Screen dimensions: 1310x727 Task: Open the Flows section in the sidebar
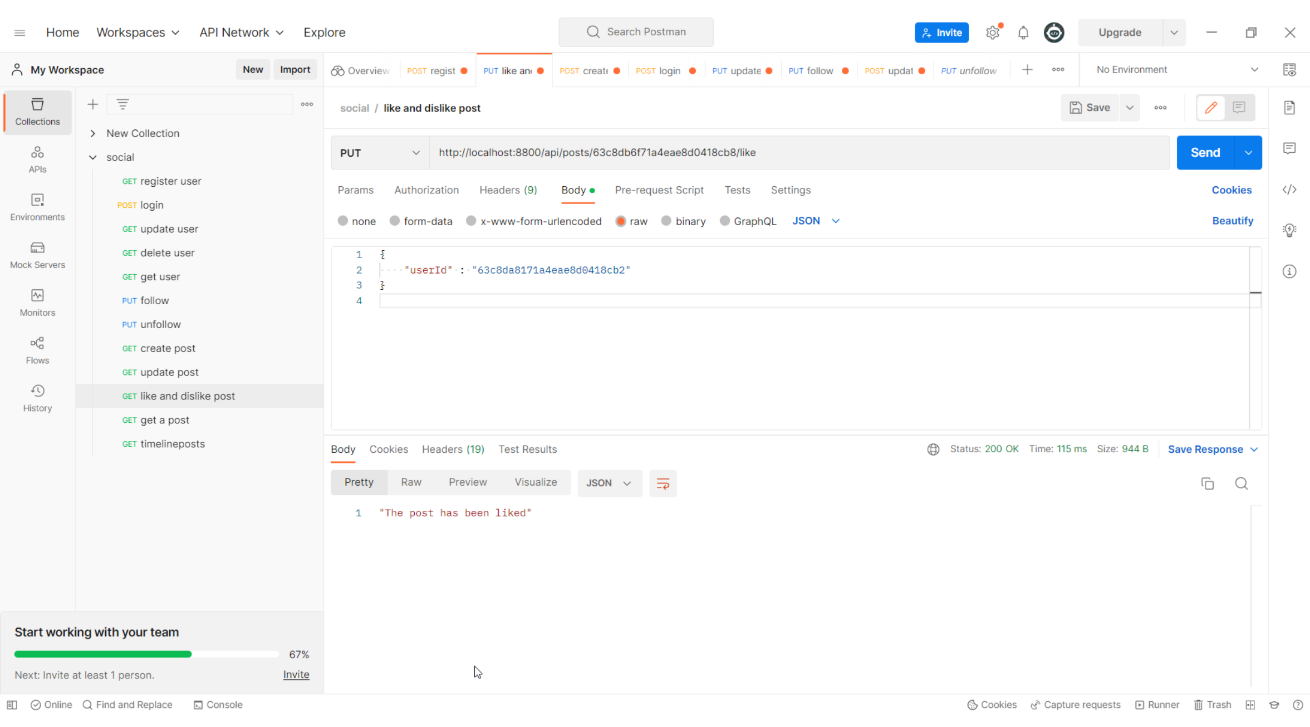point(37,350)
